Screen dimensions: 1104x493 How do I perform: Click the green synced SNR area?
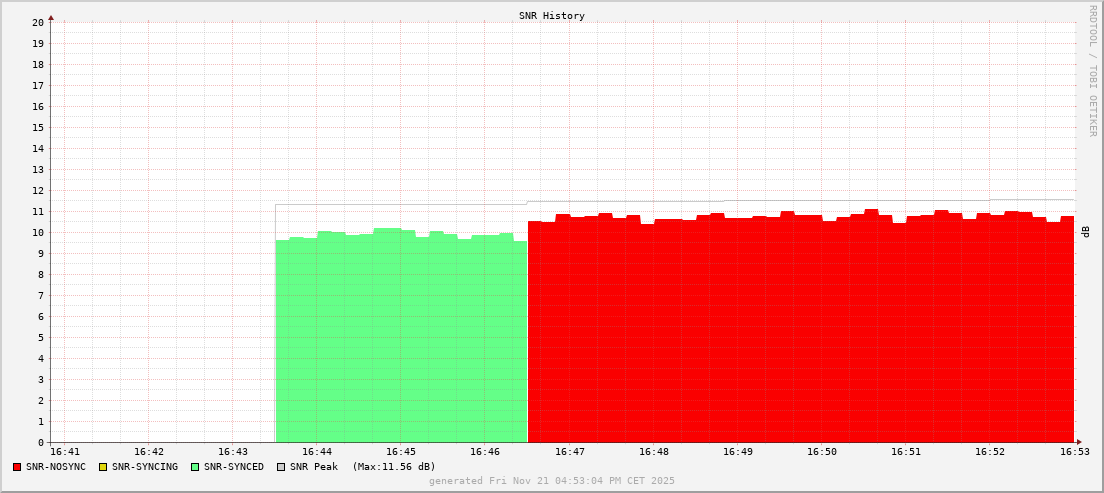(401, 340)
